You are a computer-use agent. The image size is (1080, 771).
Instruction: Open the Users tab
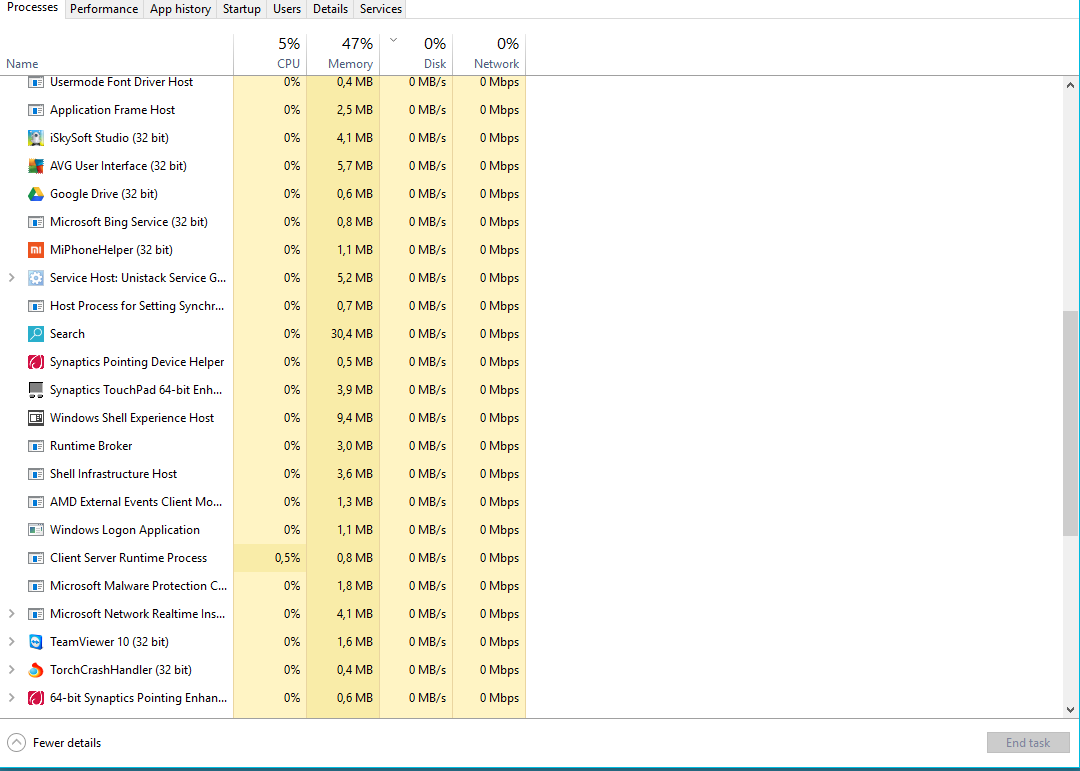click(x=287, y=9)
